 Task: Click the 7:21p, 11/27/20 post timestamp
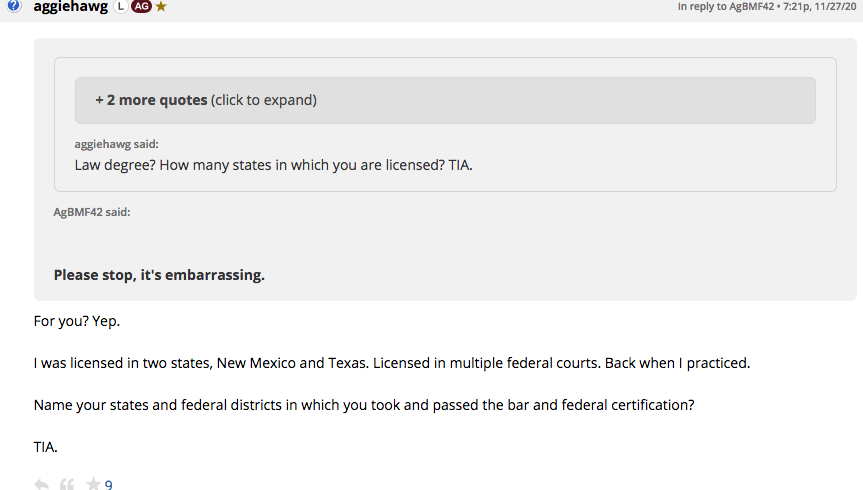[x=818, y=7]
